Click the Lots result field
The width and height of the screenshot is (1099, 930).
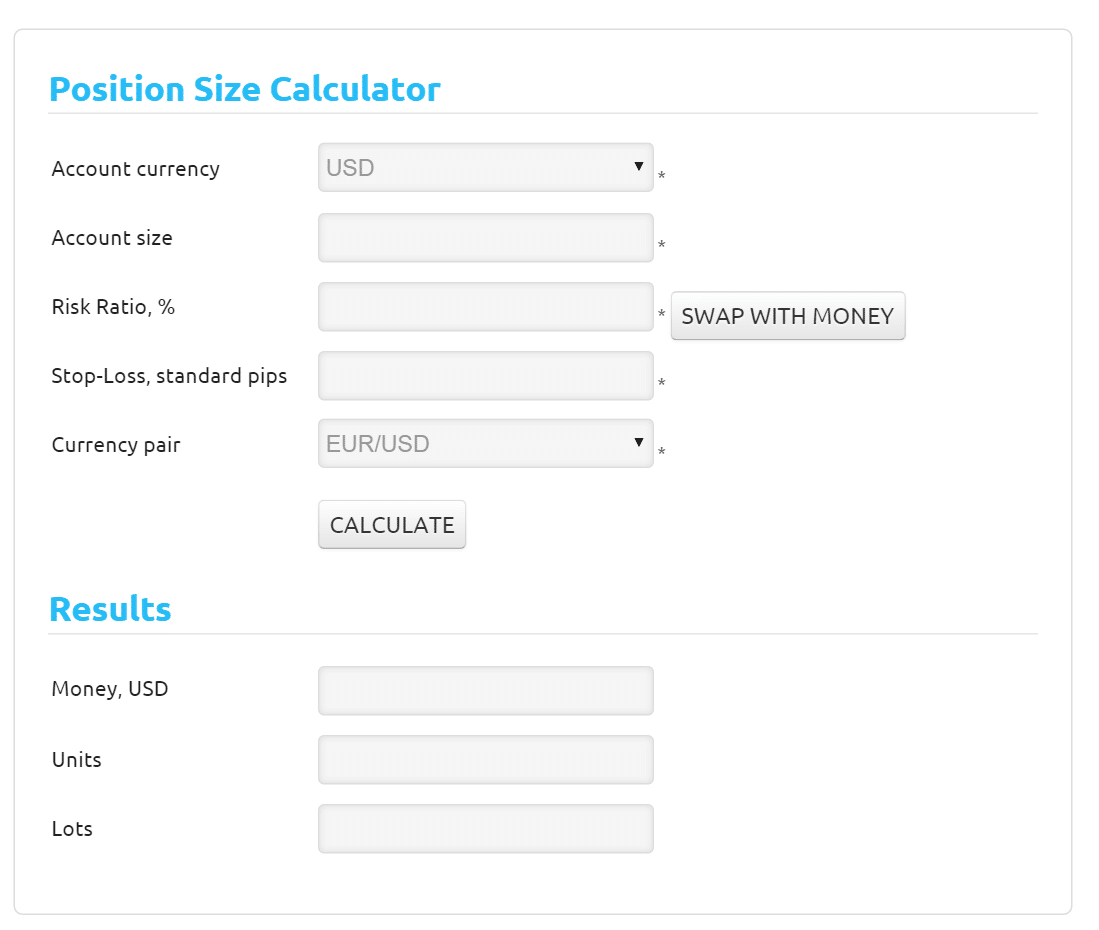486,828
